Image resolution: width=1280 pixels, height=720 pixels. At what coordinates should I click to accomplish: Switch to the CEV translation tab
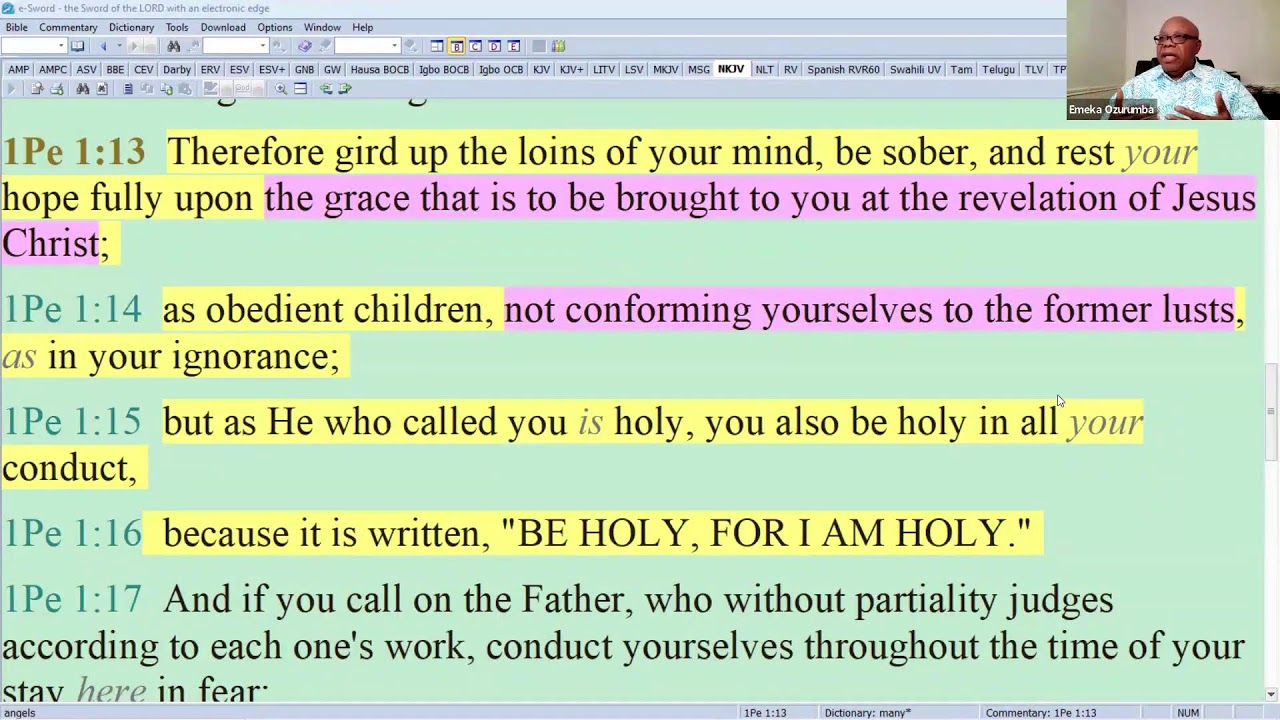(143, 70)
